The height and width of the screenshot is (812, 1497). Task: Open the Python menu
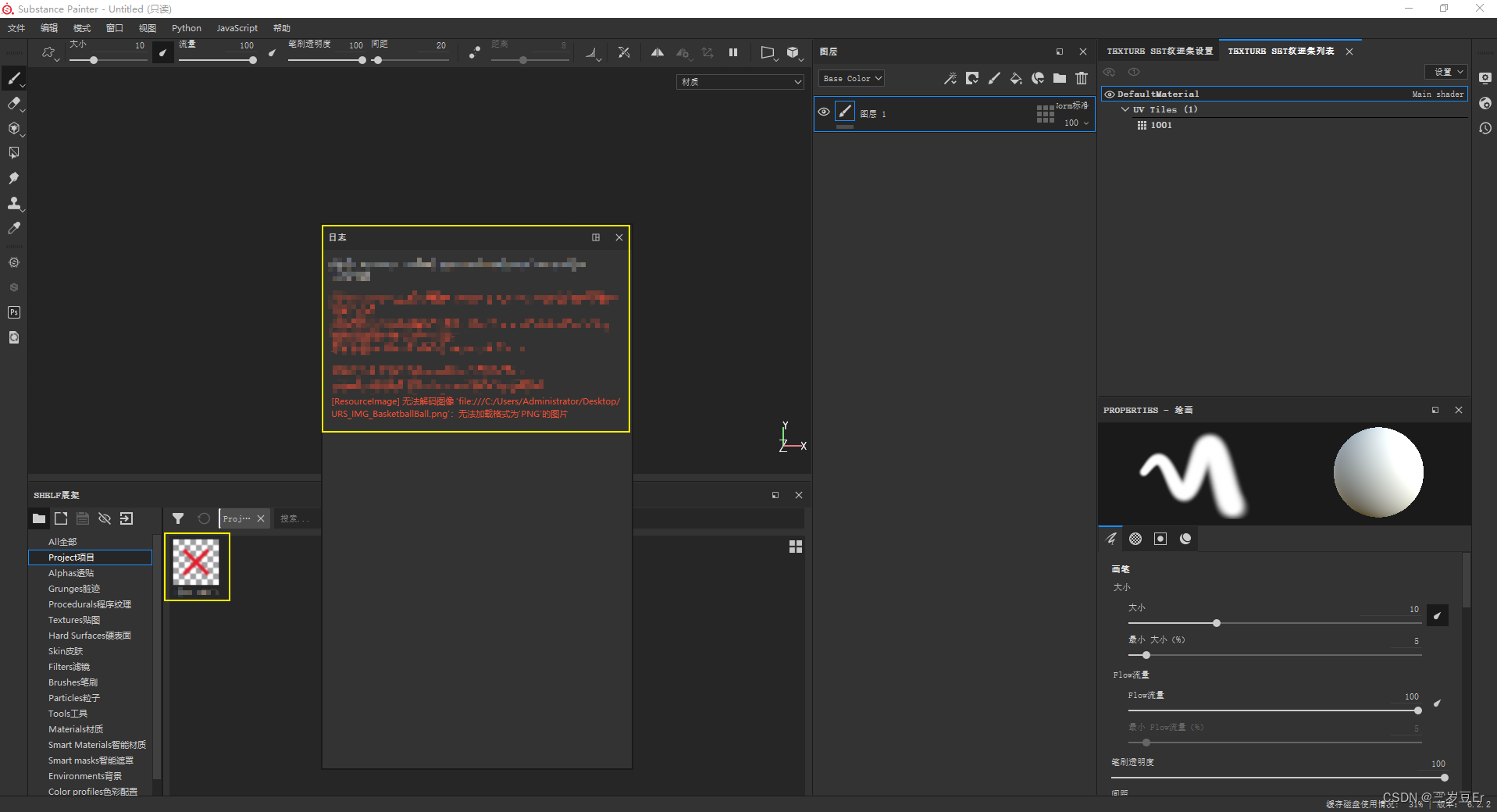pos(186,28)
